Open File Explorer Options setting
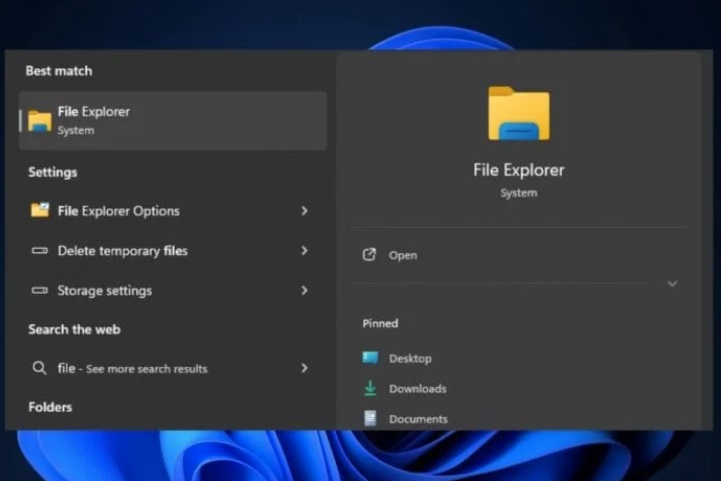 point(173,211)
